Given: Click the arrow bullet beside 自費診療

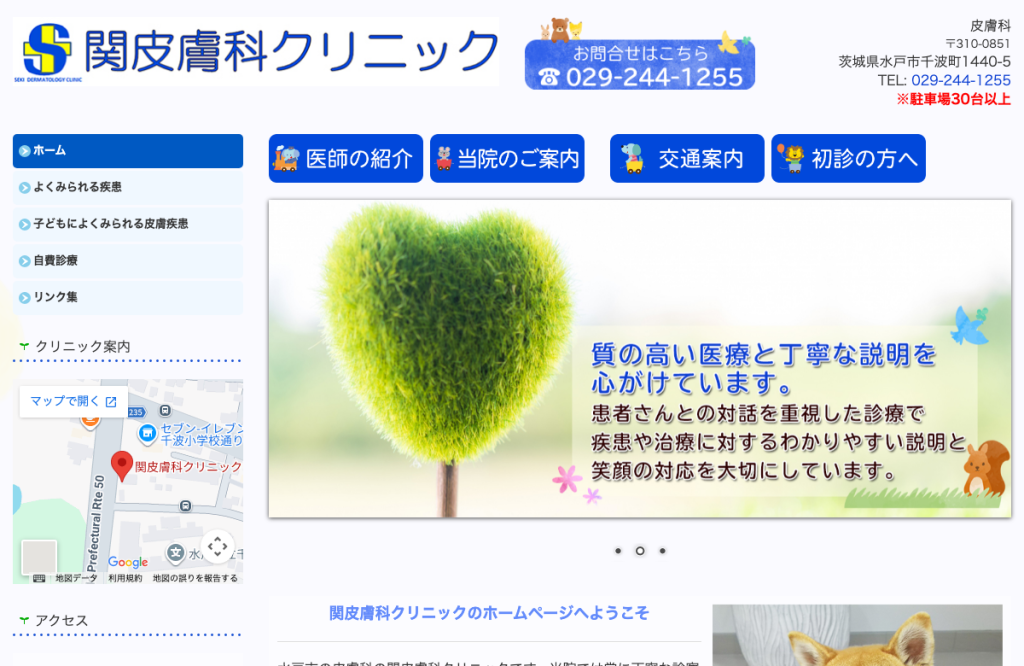Looking at the screenshot, I should (25, 261).
